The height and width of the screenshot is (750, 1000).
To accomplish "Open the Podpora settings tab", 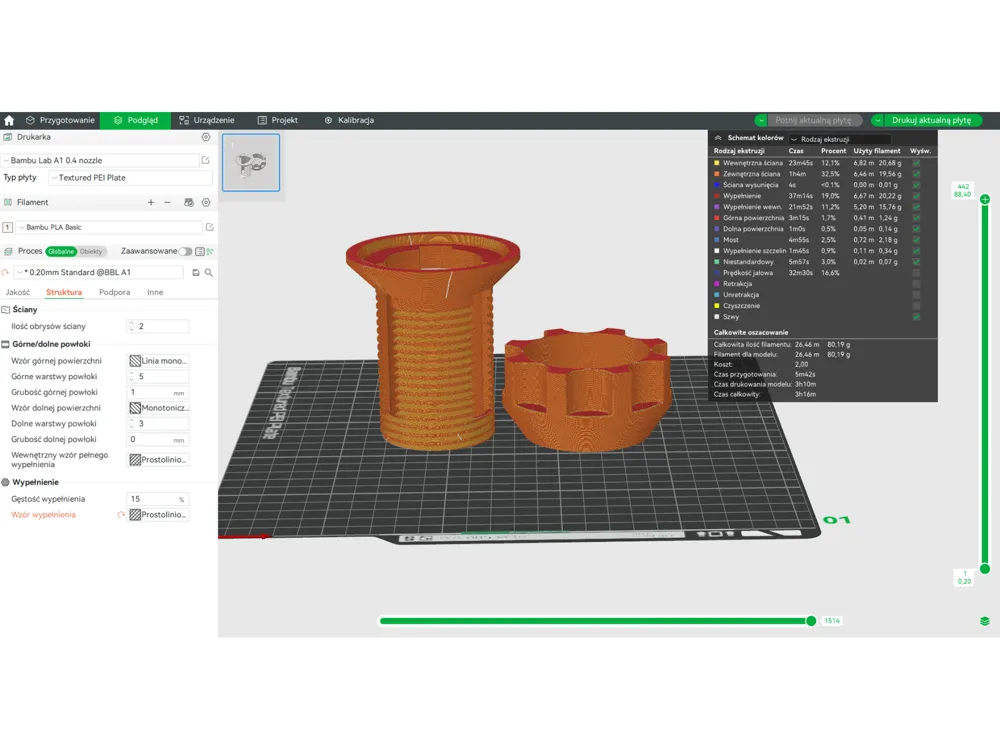I will (x=115, y=292).
